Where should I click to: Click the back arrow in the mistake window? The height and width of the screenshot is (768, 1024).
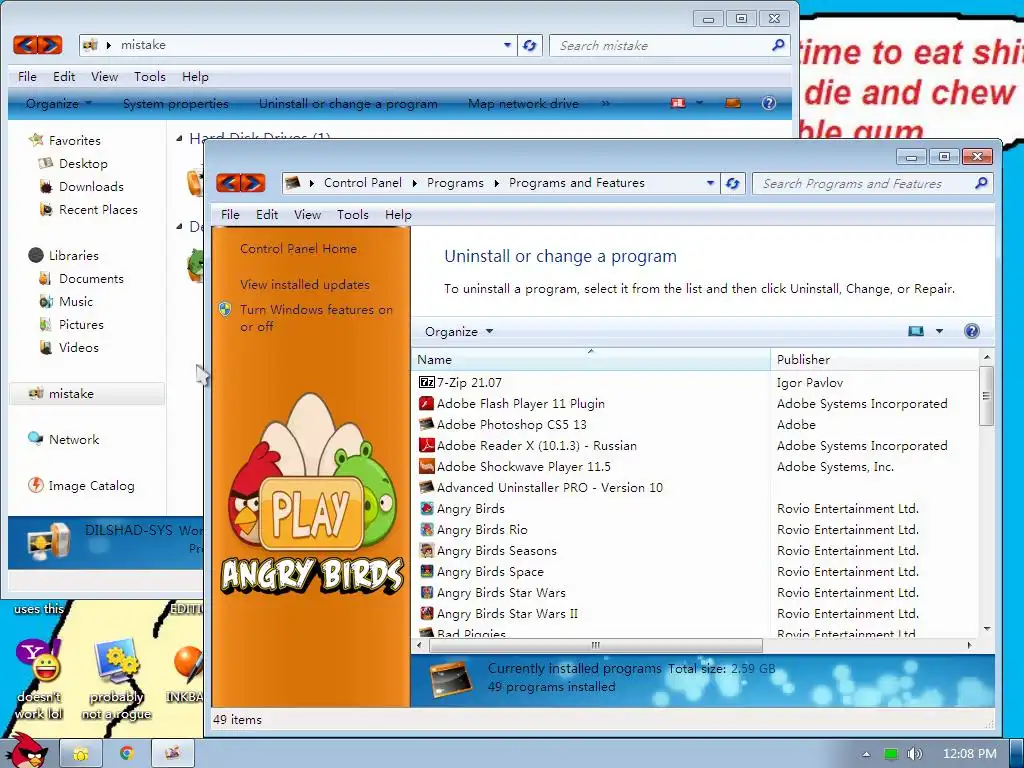point(25,45)
